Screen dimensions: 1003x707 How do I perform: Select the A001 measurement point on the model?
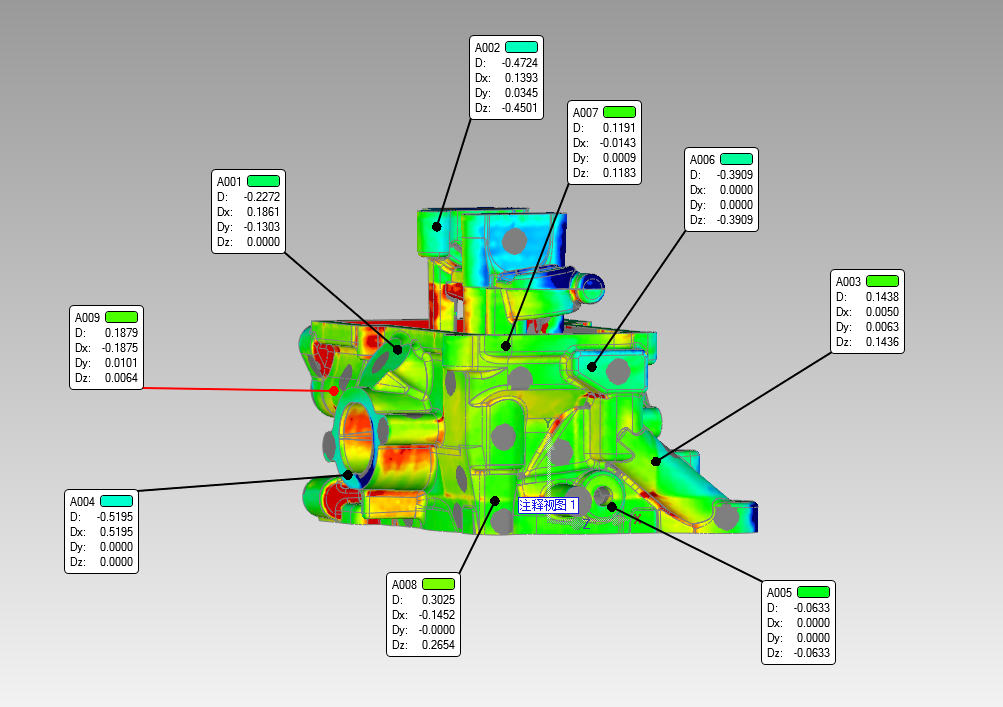pyautogui.click(x=397, y=350)
